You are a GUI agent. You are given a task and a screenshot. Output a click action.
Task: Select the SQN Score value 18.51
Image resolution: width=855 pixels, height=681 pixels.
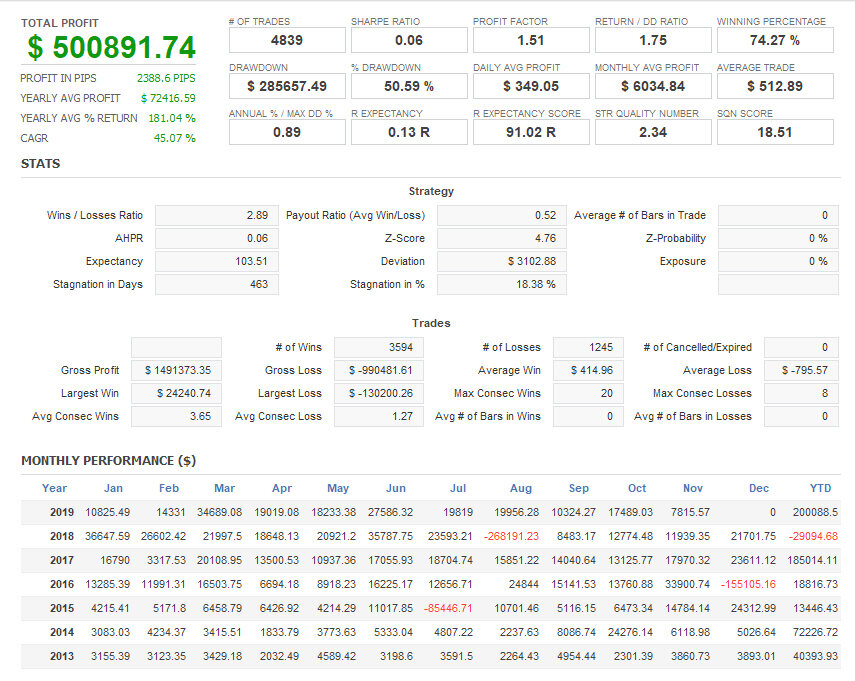point(775,132)
